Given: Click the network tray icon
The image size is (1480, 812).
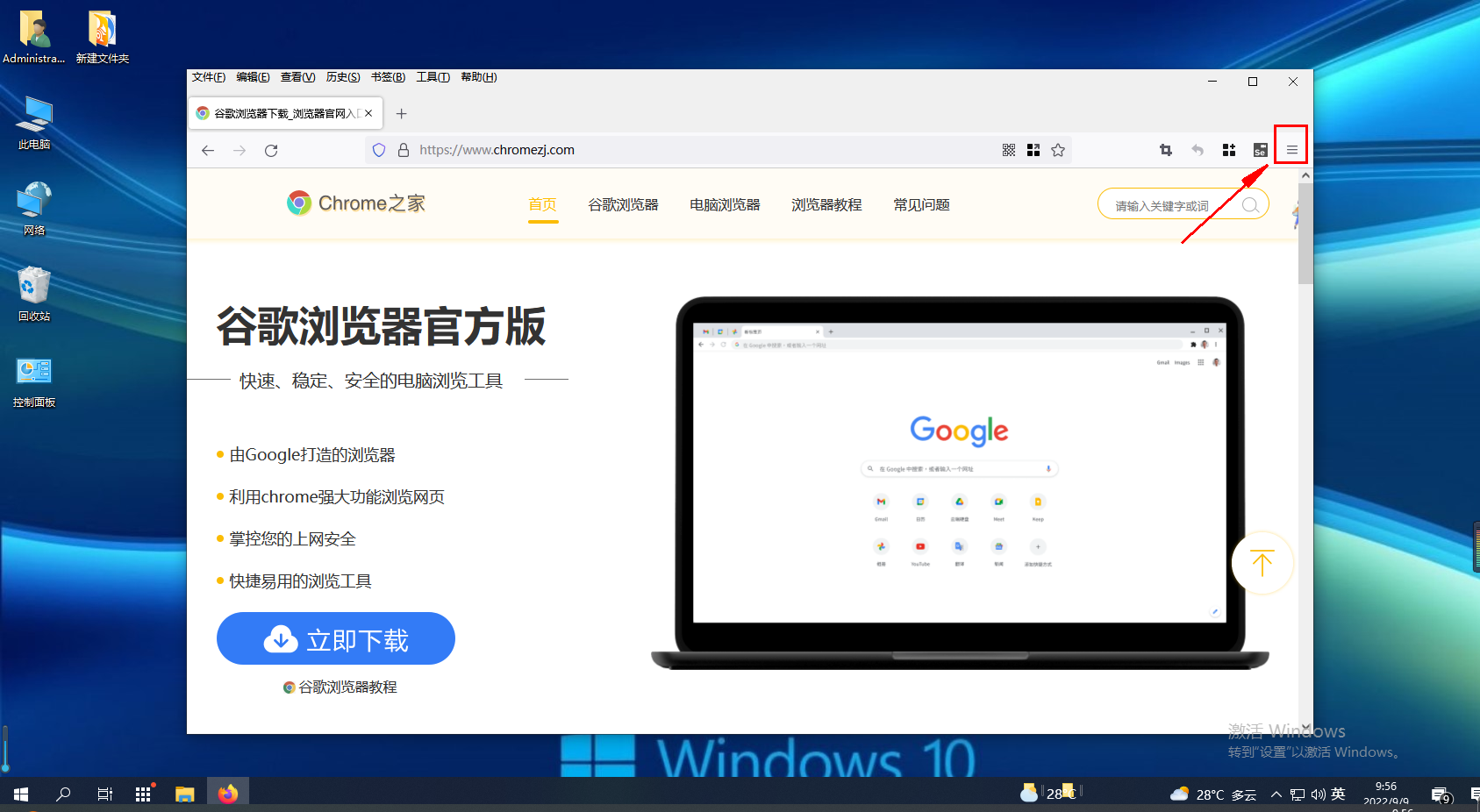Looking at the screenshot, I should (x=1298, y=794).
